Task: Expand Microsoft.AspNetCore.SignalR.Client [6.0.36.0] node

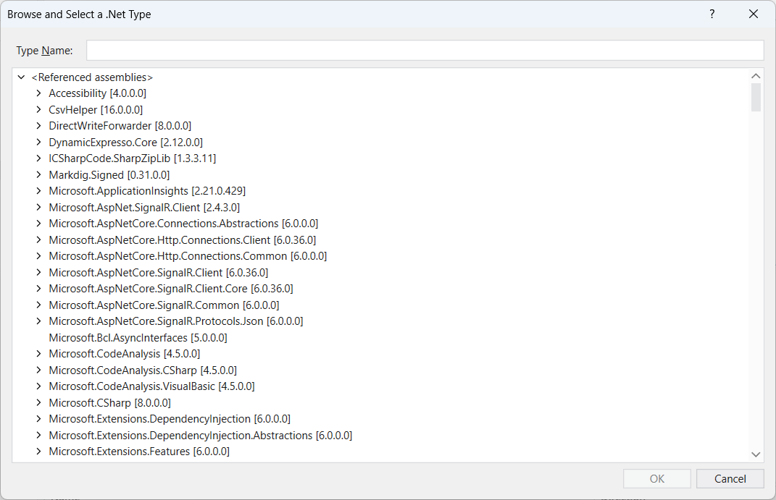Action: coord(39,272)
